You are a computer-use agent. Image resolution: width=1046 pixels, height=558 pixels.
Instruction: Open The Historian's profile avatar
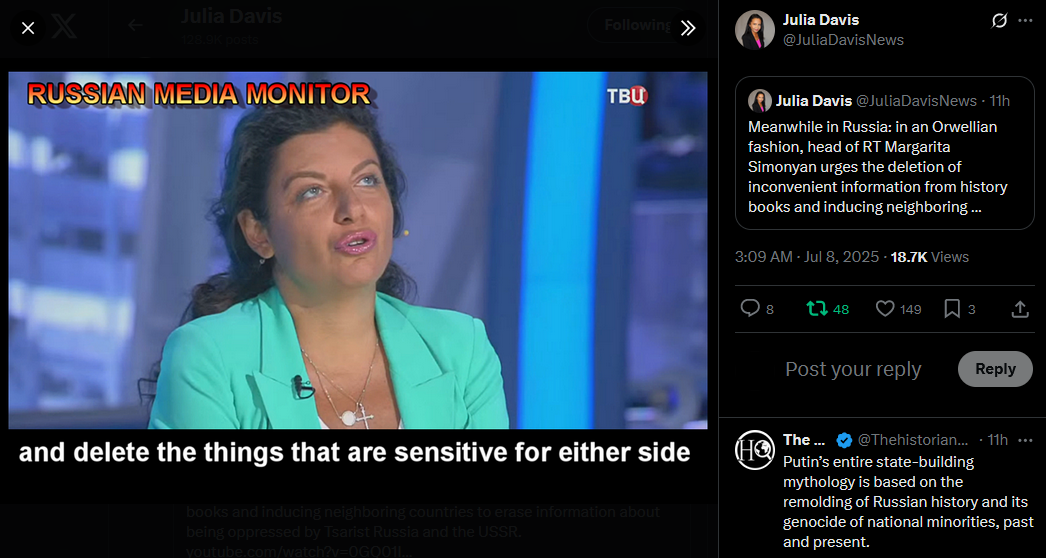(x=754, y=450)
